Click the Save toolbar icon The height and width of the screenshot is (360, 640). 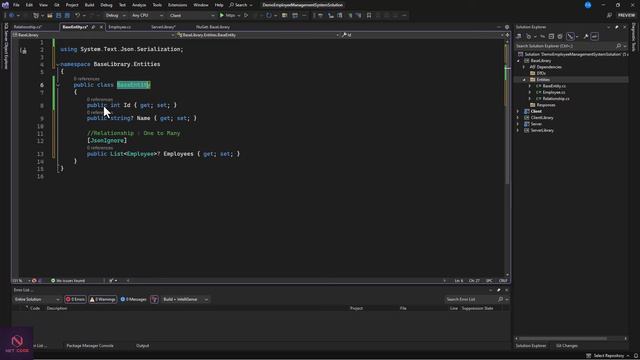pyautogui.click(x=58, y=16)
